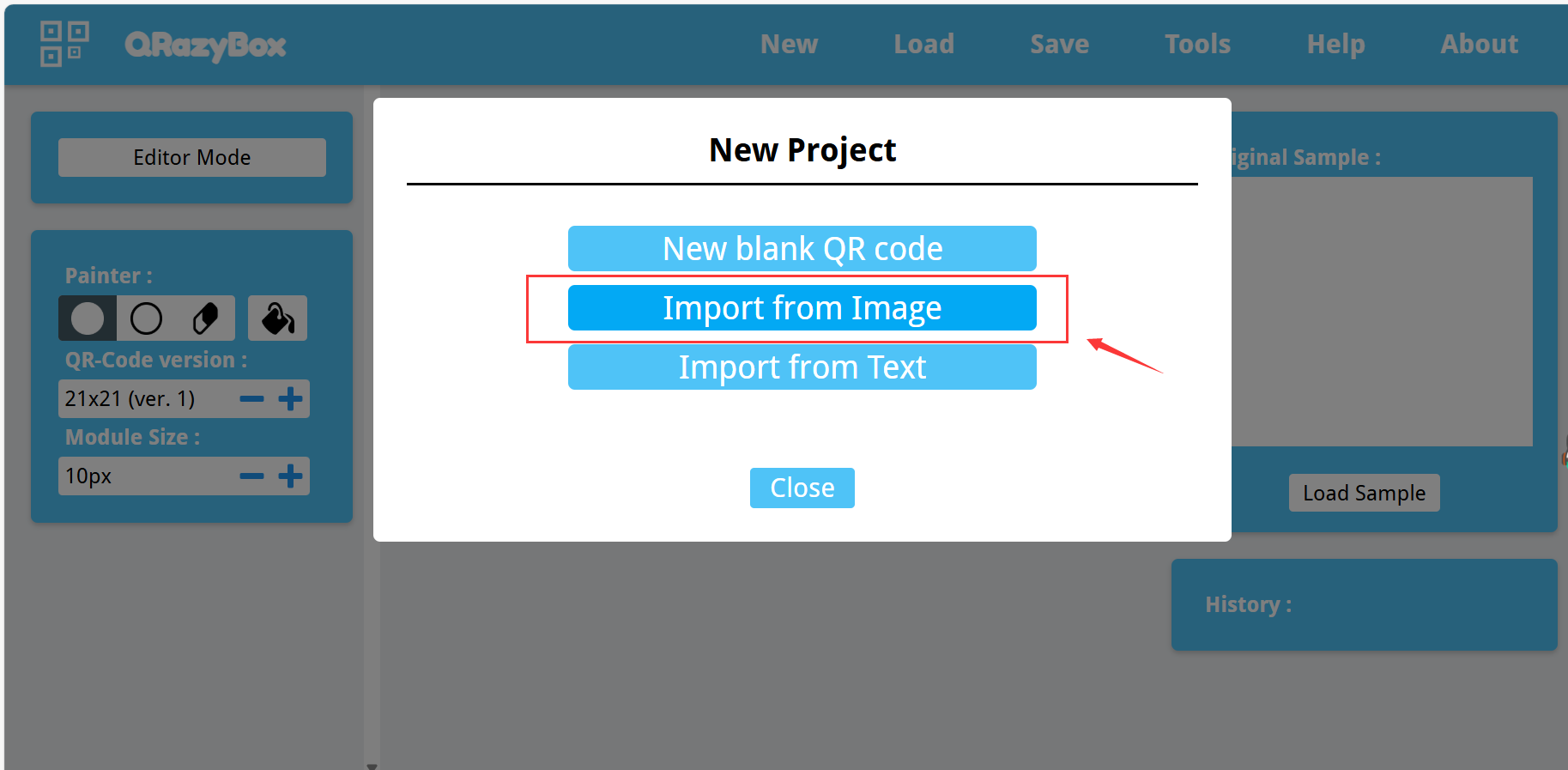Select the black module painter

(88, 318)
